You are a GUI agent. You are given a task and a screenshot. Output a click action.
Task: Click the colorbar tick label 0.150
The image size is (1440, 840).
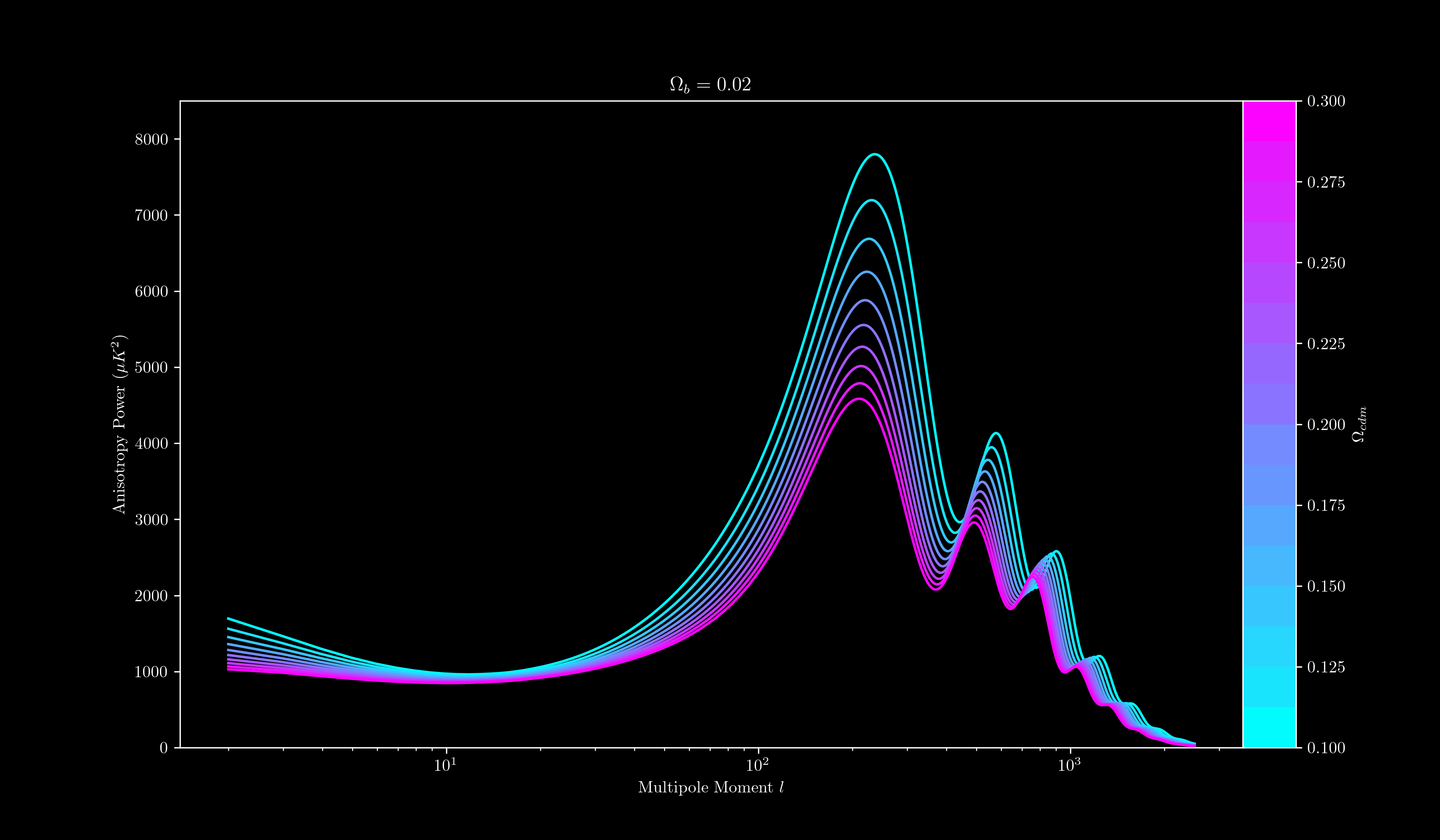(x=1326, y=586)
